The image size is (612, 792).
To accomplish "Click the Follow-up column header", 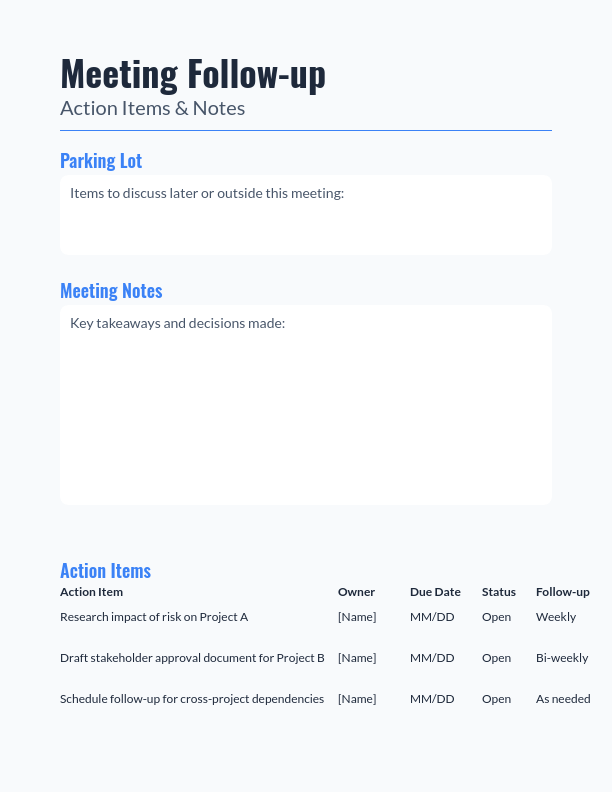I will pos(563,592).
